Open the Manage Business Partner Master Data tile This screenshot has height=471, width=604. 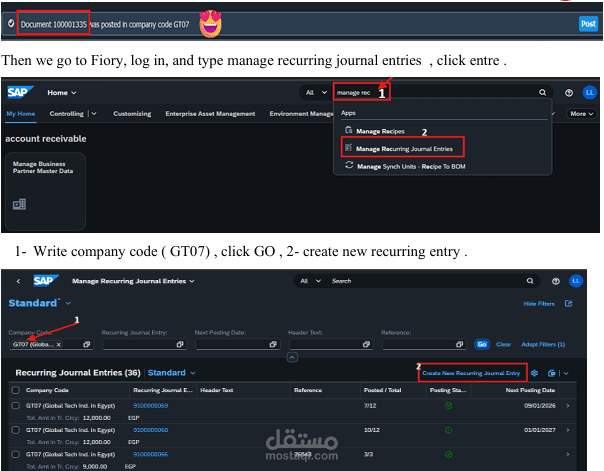[45, 191]
